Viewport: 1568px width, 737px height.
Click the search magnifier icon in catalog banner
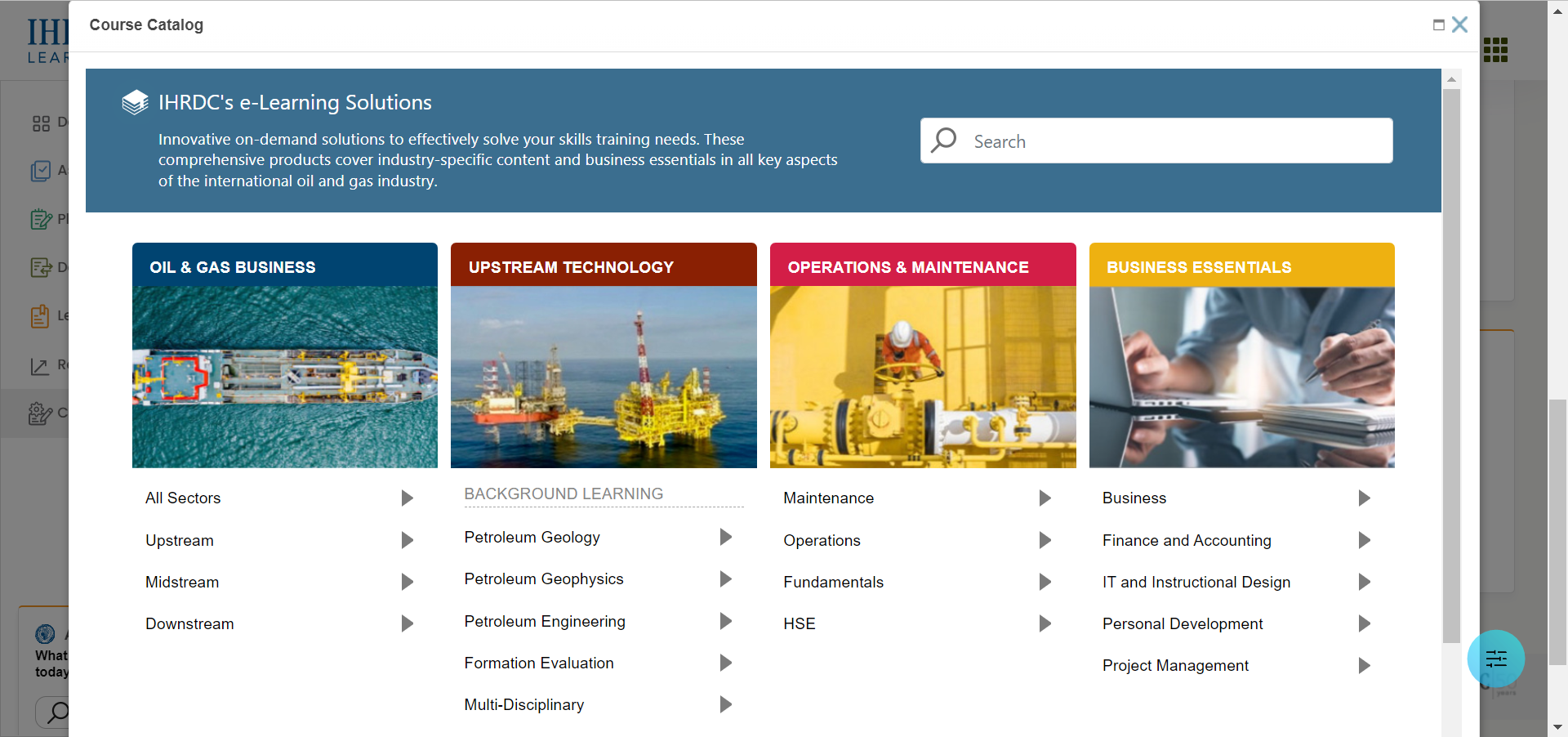click(x=944, y=141)
